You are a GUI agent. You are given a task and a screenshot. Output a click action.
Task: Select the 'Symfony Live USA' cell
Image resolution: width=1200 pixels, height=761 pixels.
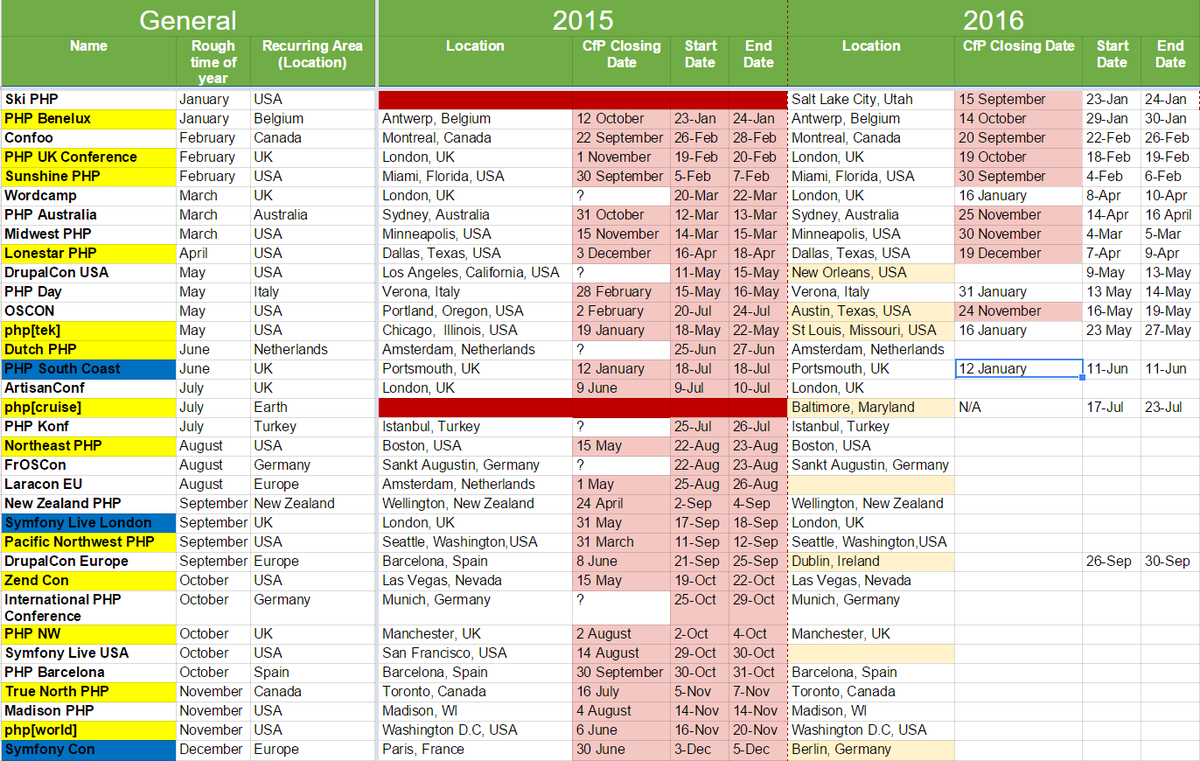tap(89, 653)
